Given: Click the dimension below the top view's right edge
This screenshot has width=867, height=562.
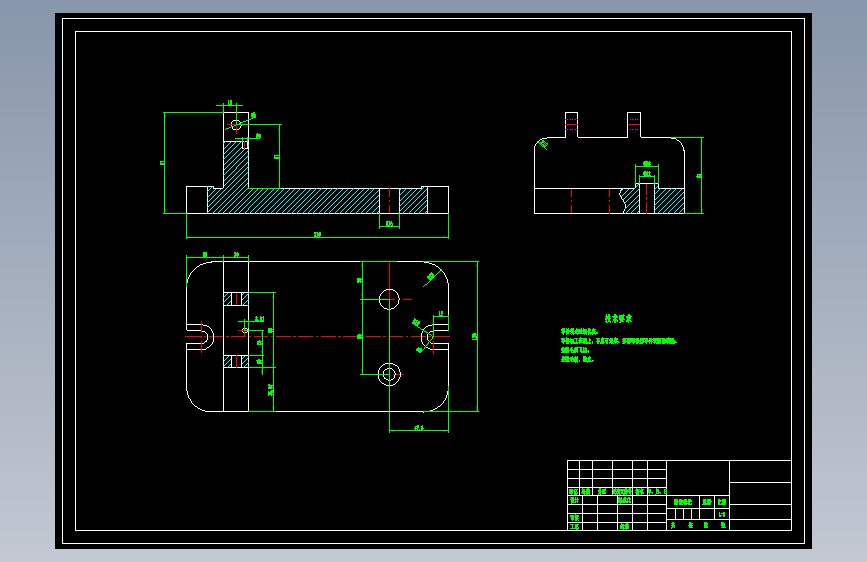Looking at the screenshot, I should [x=419, y=429].
